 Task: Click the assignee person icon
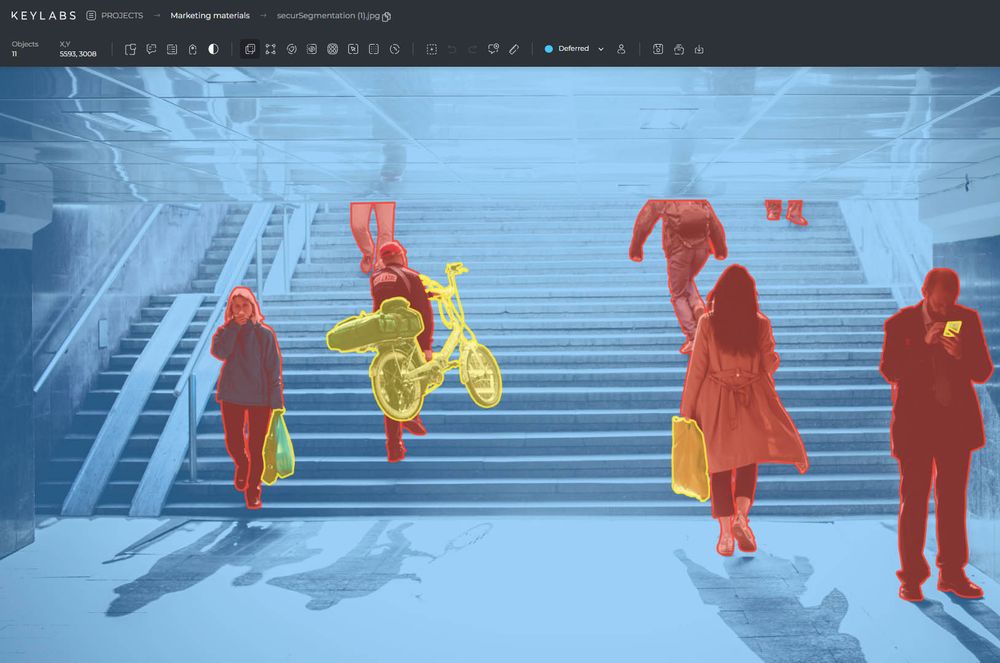[621, 48]
